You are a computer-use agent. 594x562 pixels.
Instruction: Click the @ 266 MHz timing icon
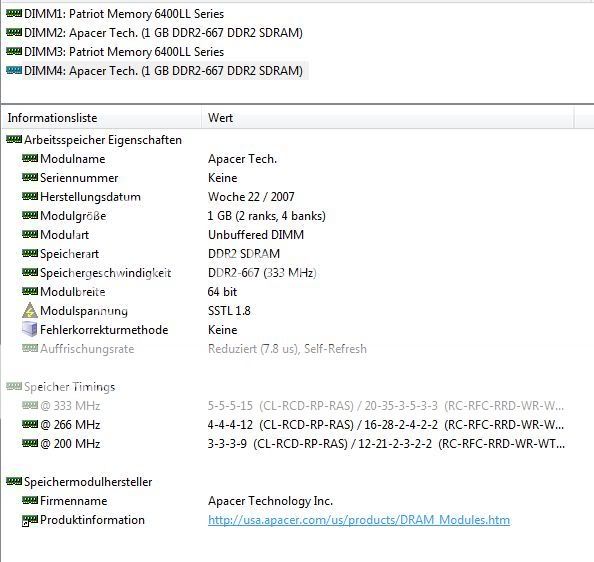coord(30,425)
